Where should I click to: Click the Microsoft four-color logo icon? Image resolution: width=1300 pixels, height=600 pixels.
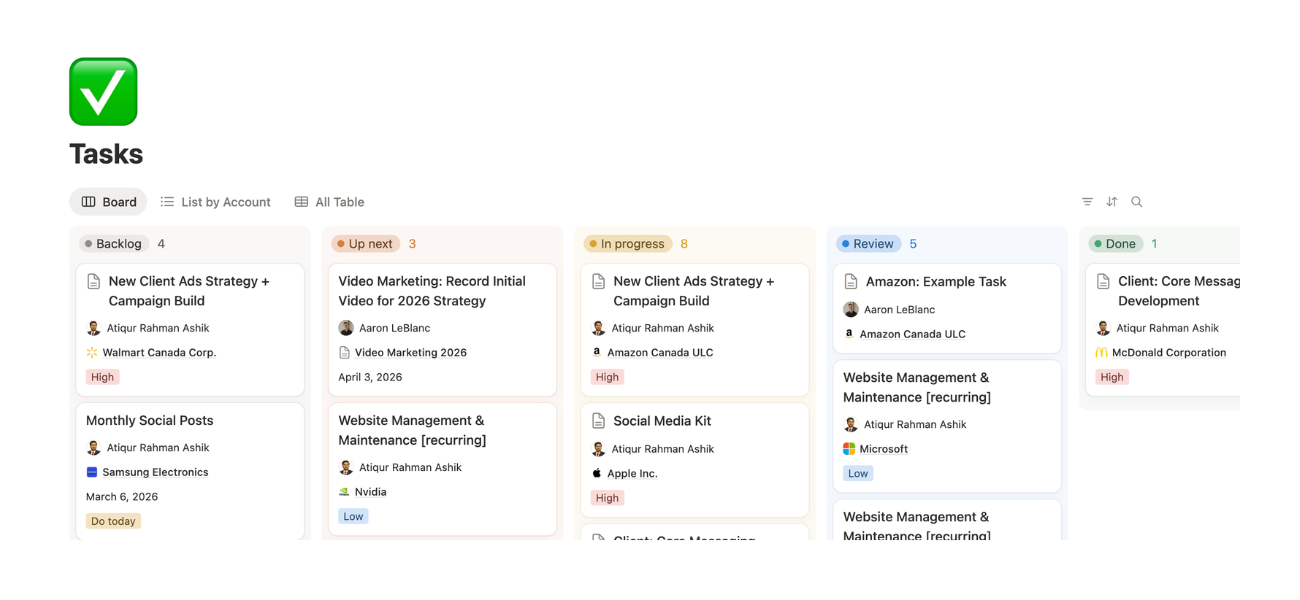click(849, 449)
